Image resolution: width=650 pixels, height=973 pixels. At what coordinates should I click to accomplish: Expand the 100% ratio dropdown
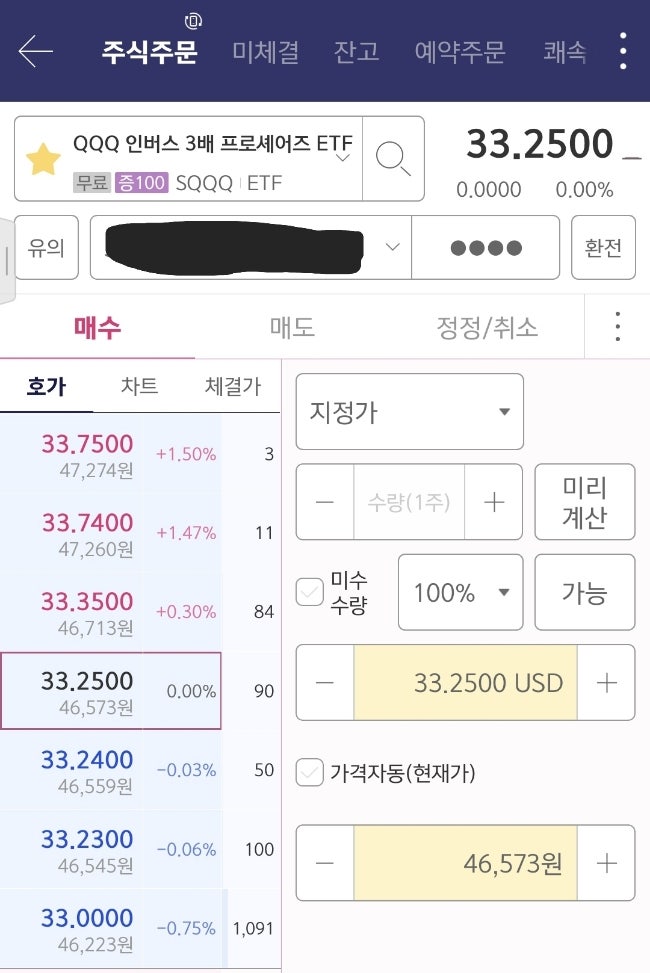click(460, 593)
